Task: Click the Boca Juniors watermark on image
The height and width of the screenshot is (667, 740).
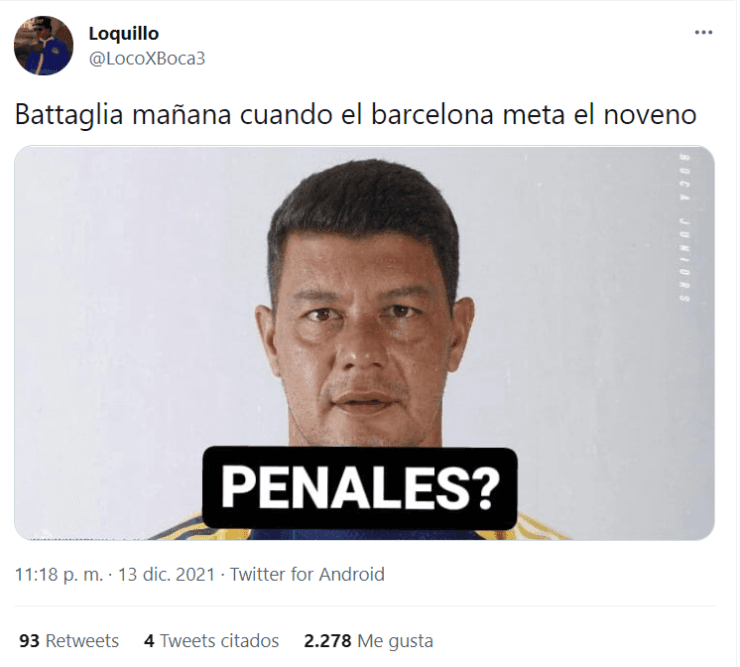Action: (x=684, y=228)
